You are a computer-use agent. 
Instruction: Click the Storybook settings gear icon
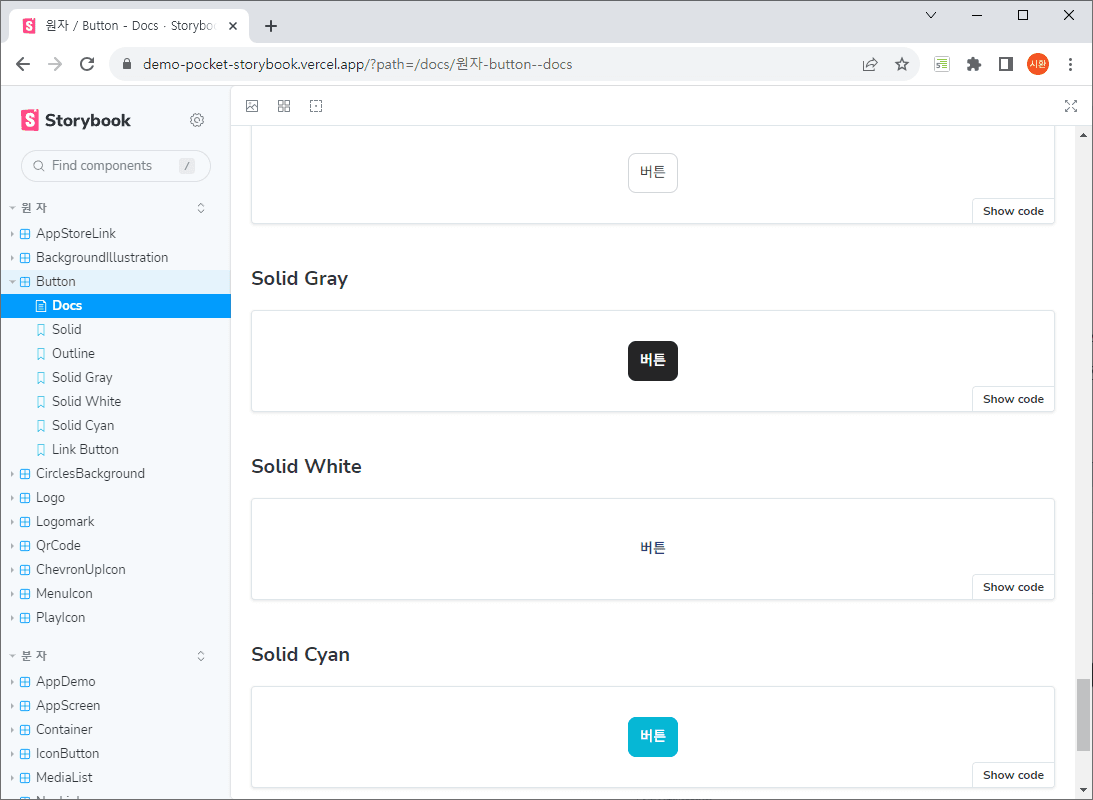click(197, 120)
